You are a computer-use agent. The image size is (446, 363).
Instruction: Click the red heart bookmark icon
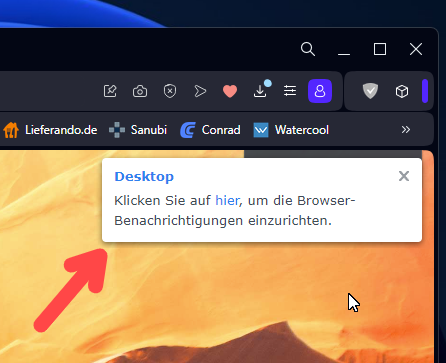pyautogui.click(x=230, y=91)
